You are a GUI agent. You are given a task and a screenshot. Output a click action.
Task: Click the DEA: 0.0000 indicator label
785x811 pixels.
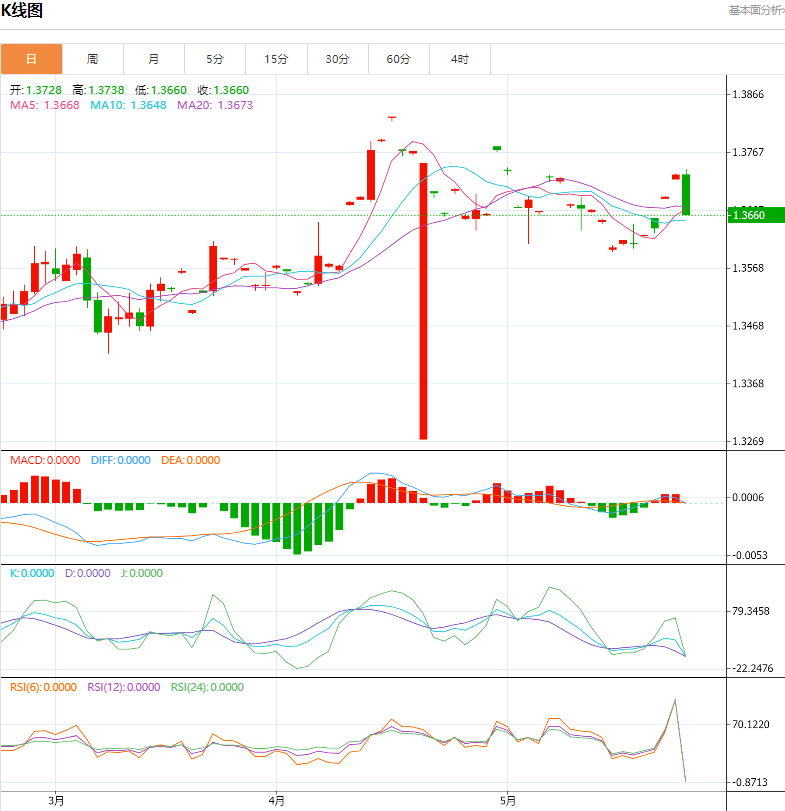190,460
